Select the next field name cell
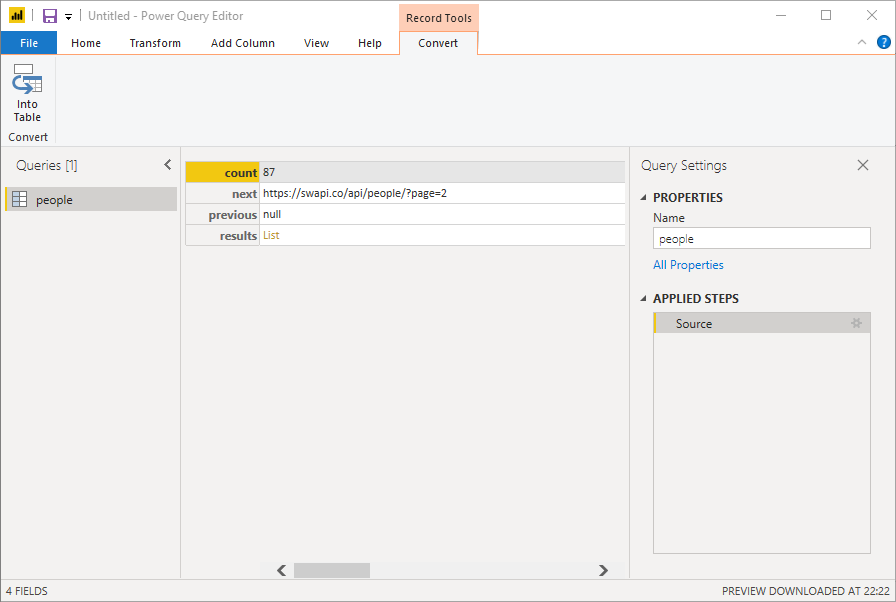Screen dimensions: 896x602 222,194
